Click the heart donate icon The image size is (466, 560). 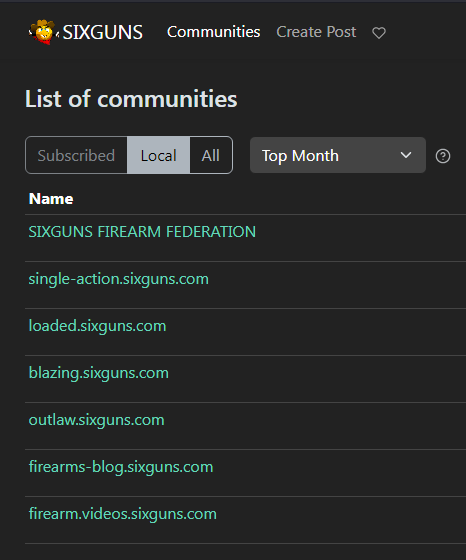tap(379, 33)
